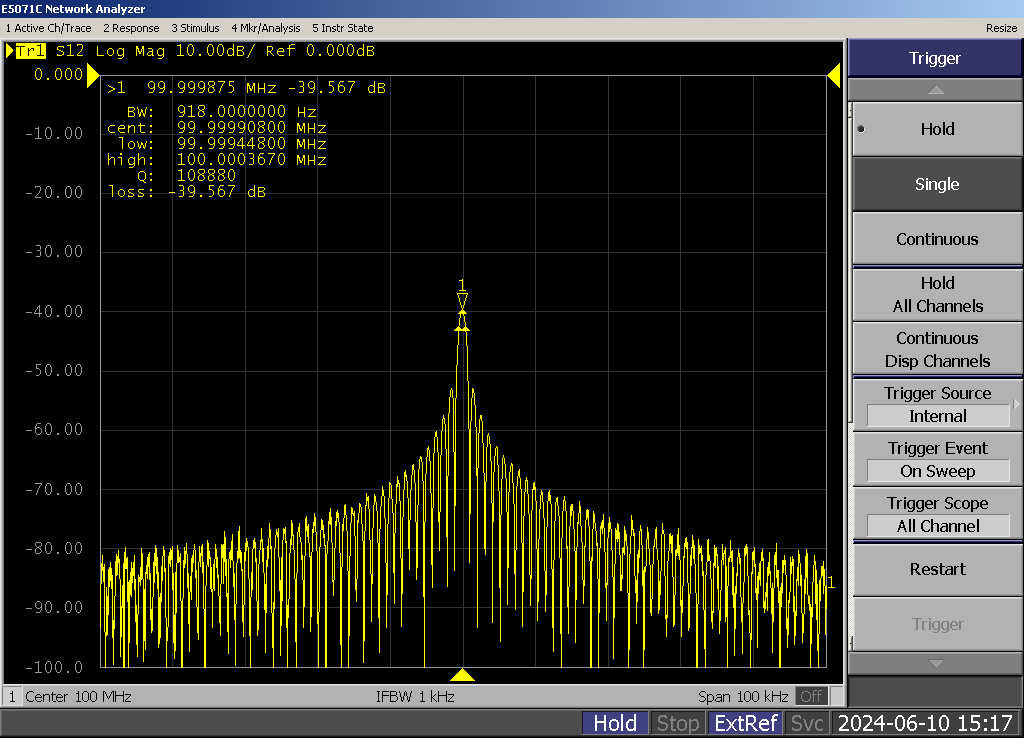Click the Resize button in the menu bar

(x=1001, y=28)
